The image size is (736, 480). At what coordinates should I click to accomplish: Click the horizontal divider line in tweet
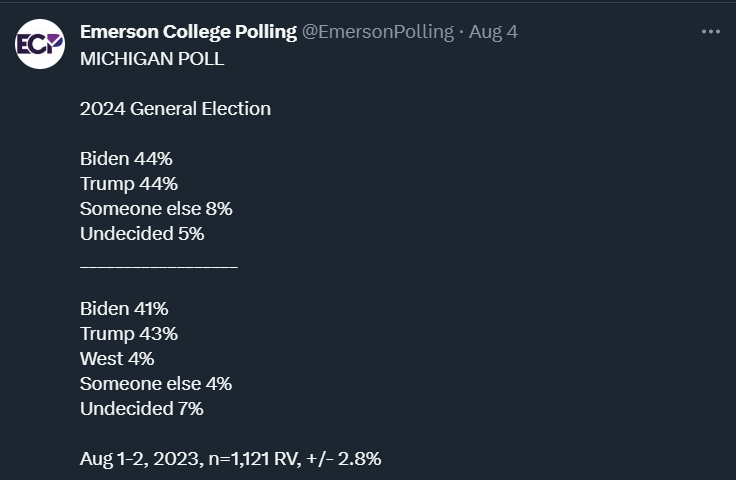[x=159, y=267]
